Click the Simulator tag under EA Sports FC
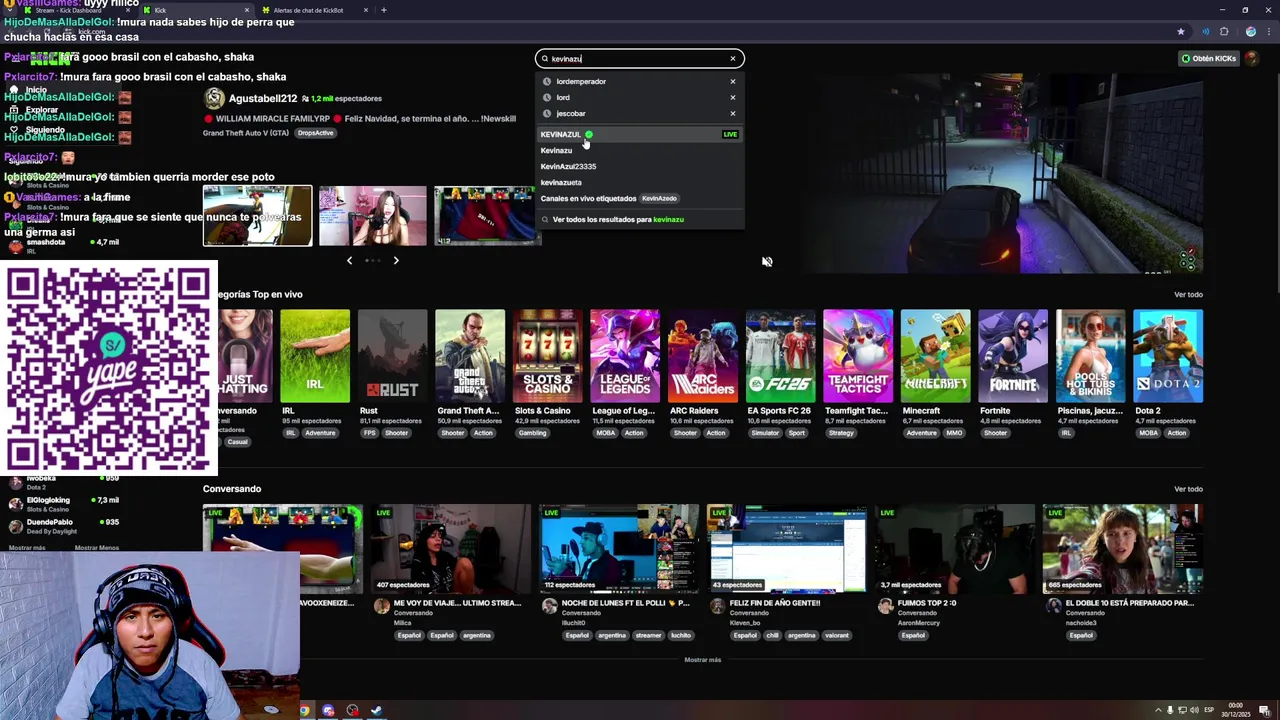Viewport: 1280px width, 720px height. pyautogui.click(x=765, y=433)
